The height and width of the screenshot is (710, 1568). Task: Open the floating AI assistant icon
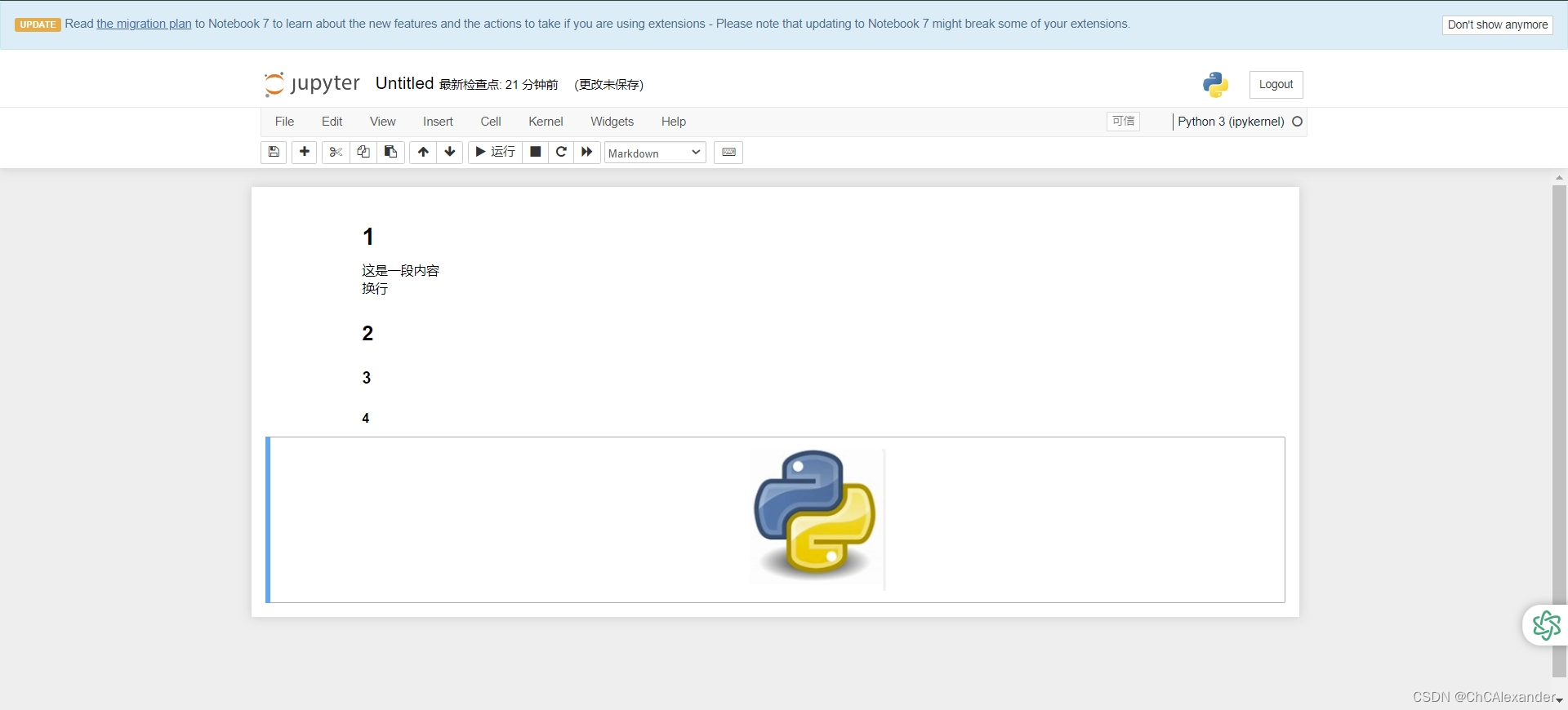(1546, 626)
